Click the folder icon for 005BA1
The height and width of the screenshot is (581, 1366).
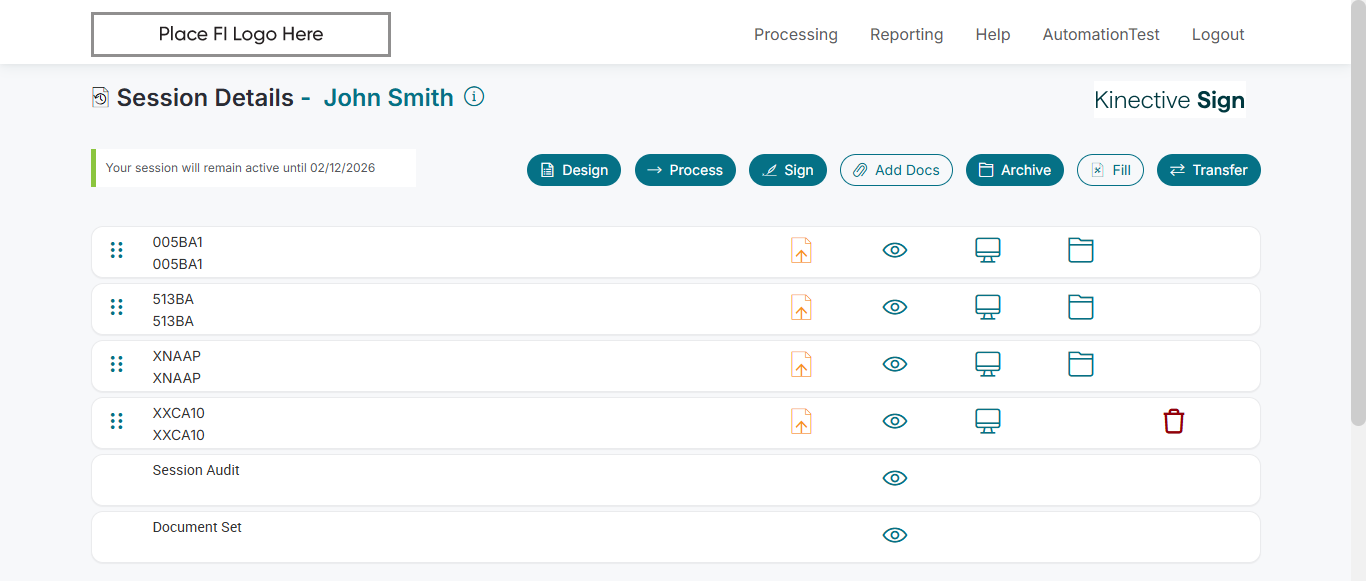tap(1080, 250)
